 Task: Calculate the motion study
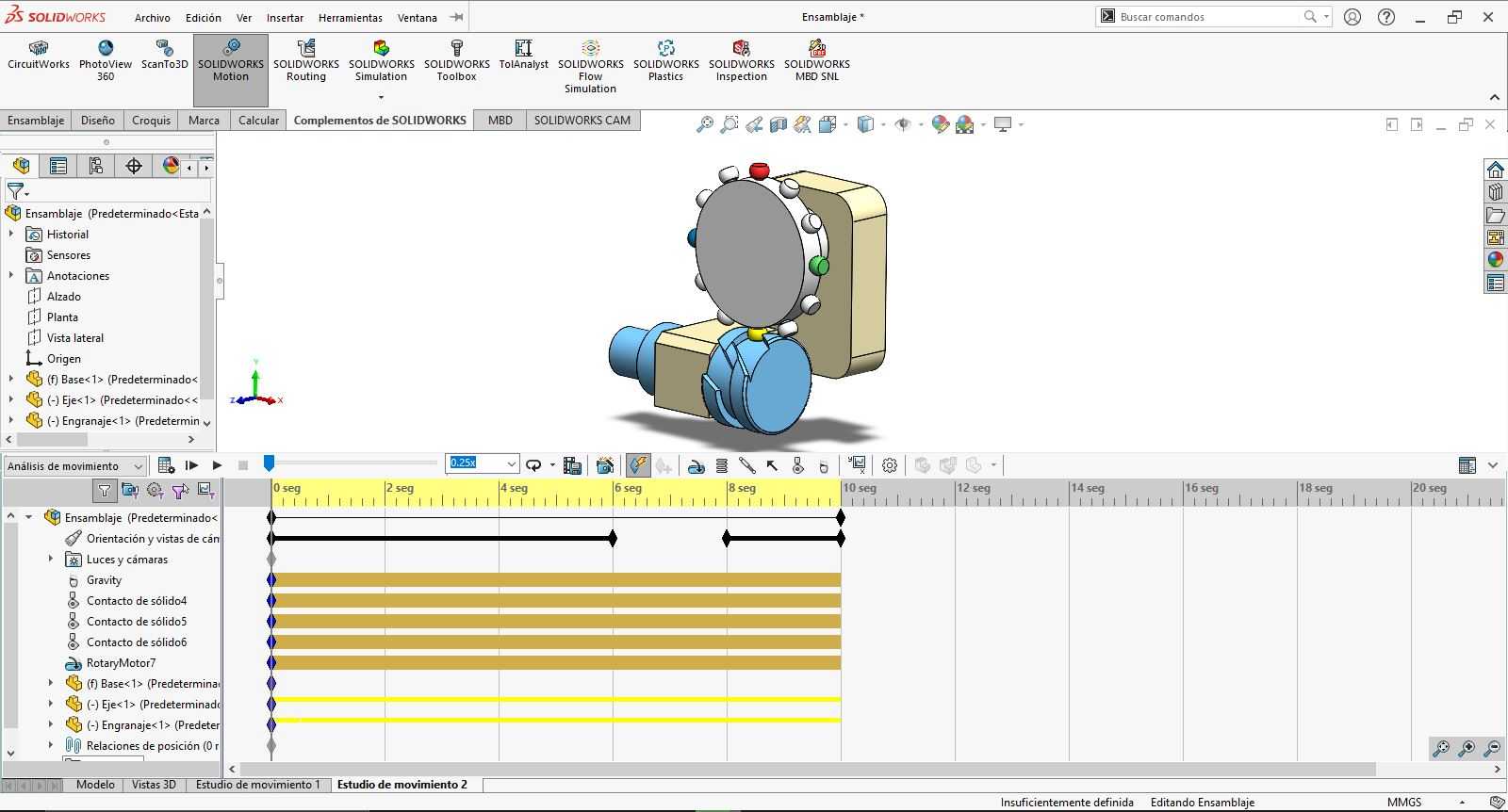166,465
